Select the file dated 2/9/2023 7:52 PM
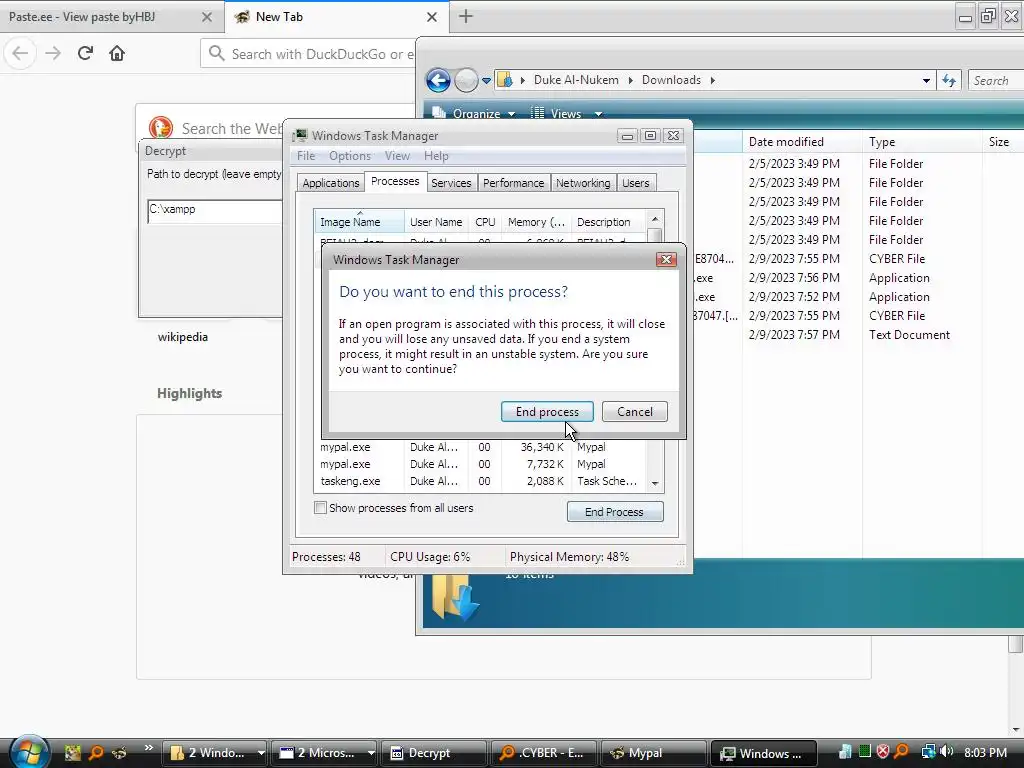This screenshot has height=768, width=1024. [794, 296]
